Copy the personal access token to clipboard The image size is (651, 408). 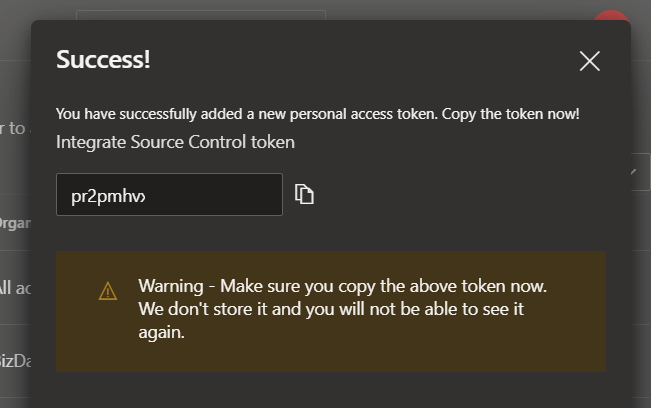[304, 194]
